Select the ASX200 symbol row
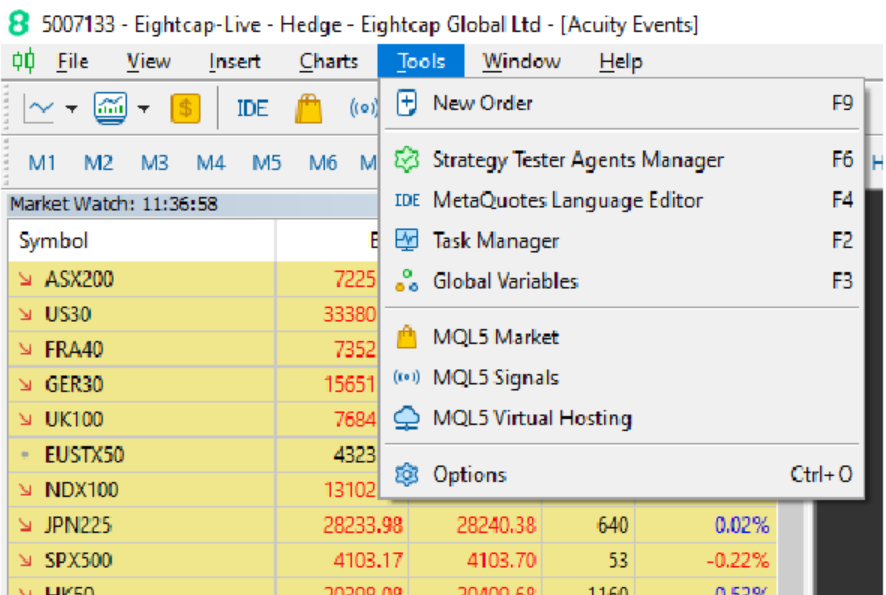Viewport: 886px width, 595px height. pyautogui.click(x=193, y=279)
